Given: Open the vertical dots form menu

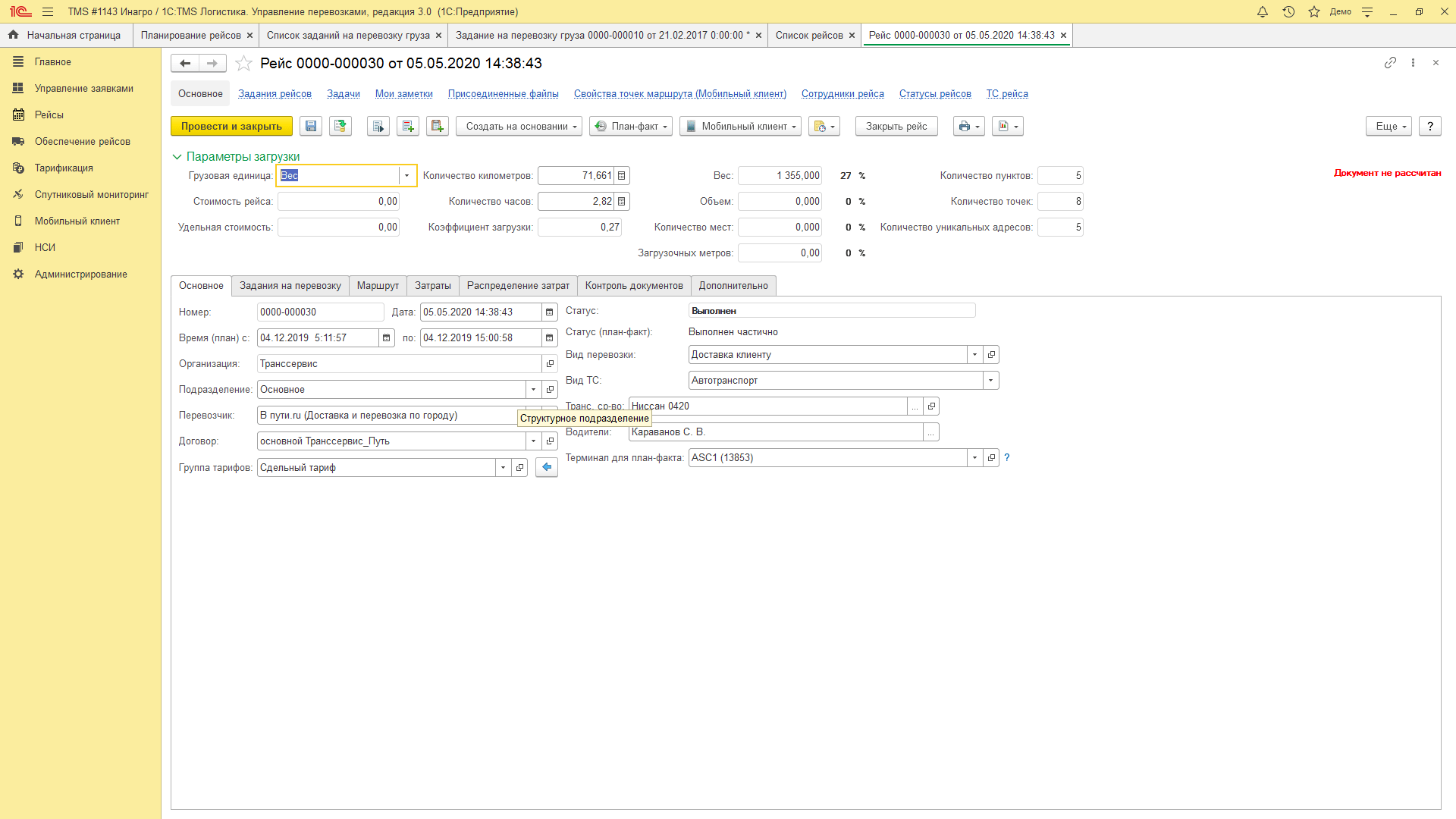Looking at the screenshot, I should click(x=1413, y=63).
